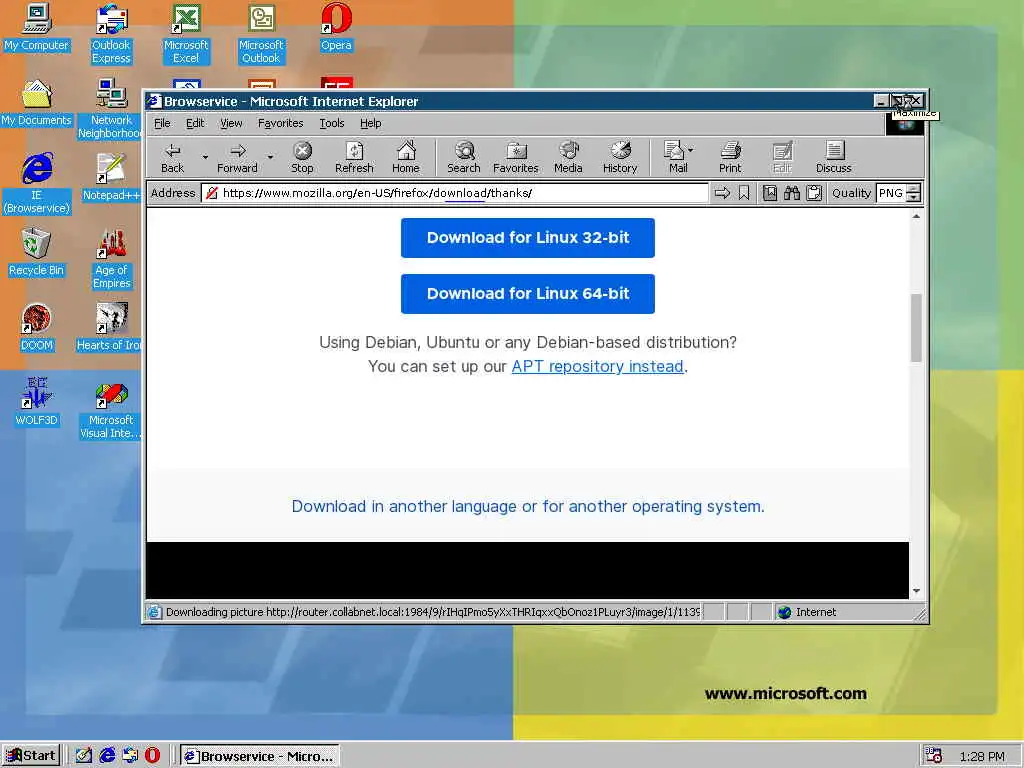Select the Age of Empires desktop icon
This screenshot has width=1024, height=768.
pos(111,259)
